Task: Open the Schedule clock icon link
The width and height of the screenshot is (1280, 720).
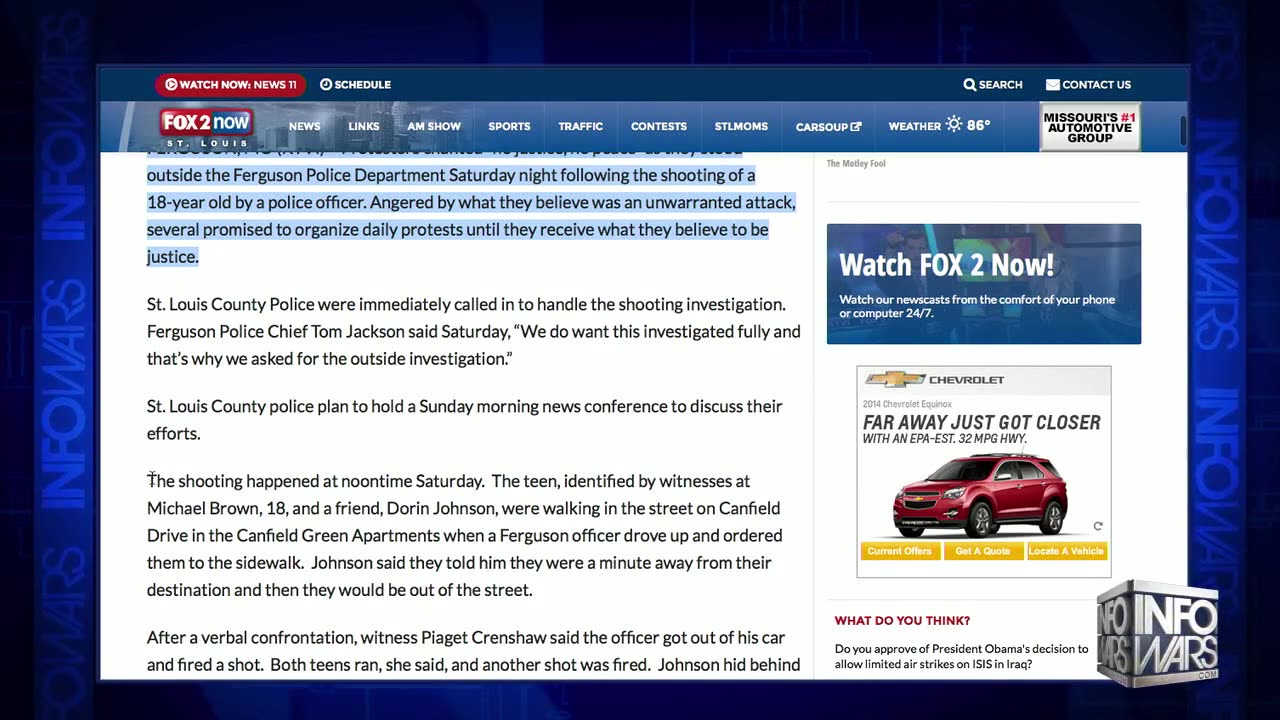Action: (326, 85)
